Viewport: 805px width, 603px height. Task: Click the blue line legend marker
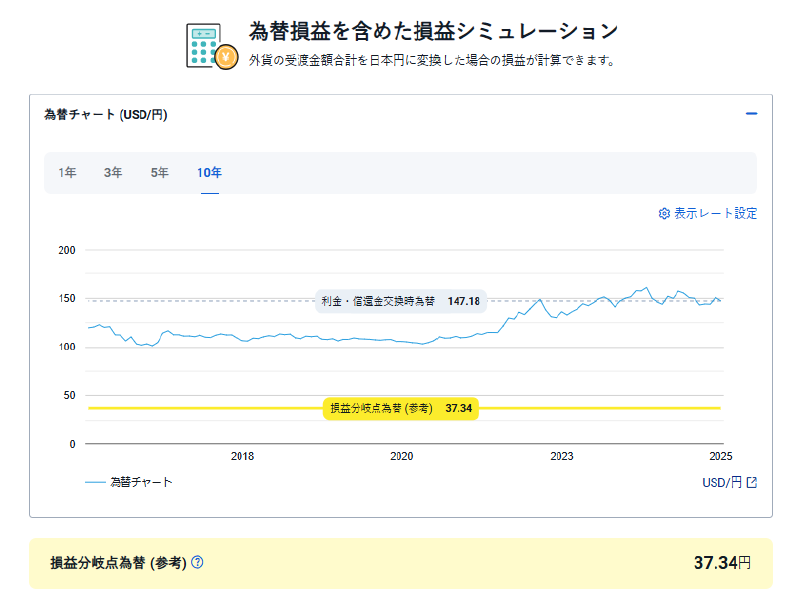coord(95,482)
